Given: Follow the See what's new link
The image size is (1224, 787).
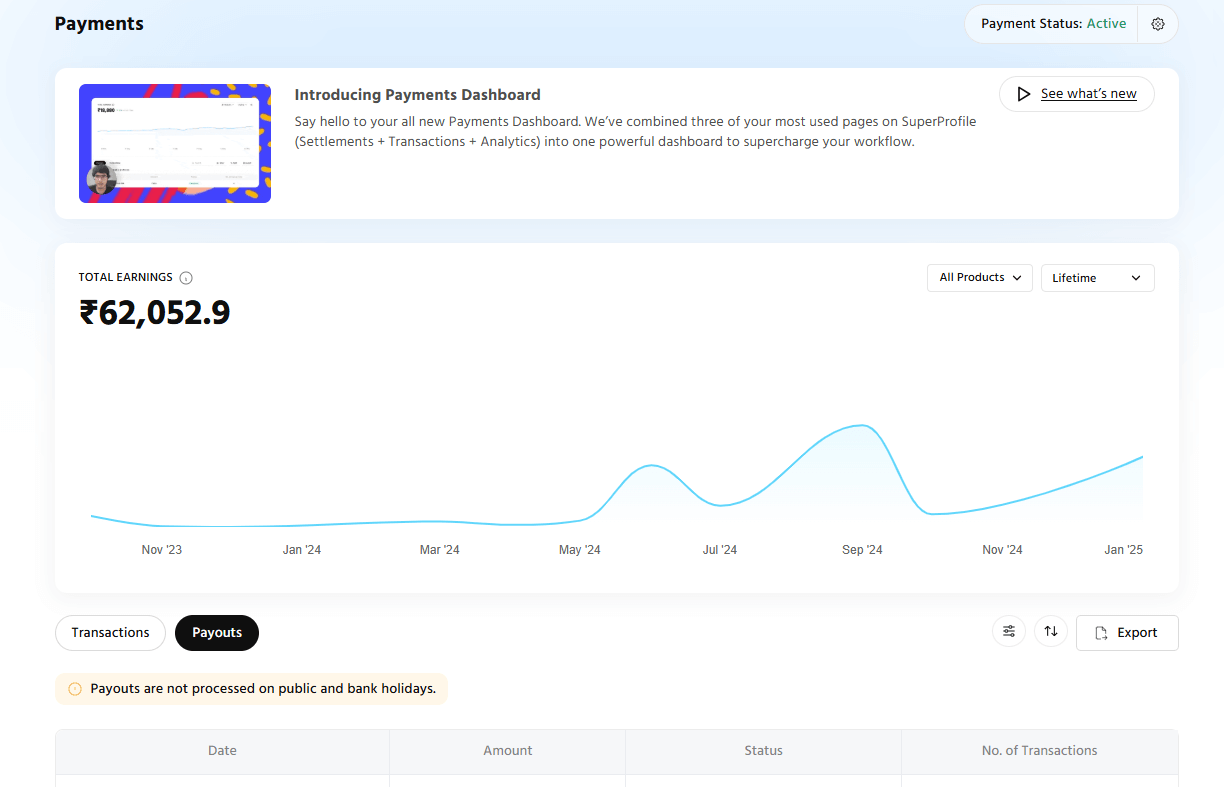Looking at the screenshot, I should coord(1088,94).
